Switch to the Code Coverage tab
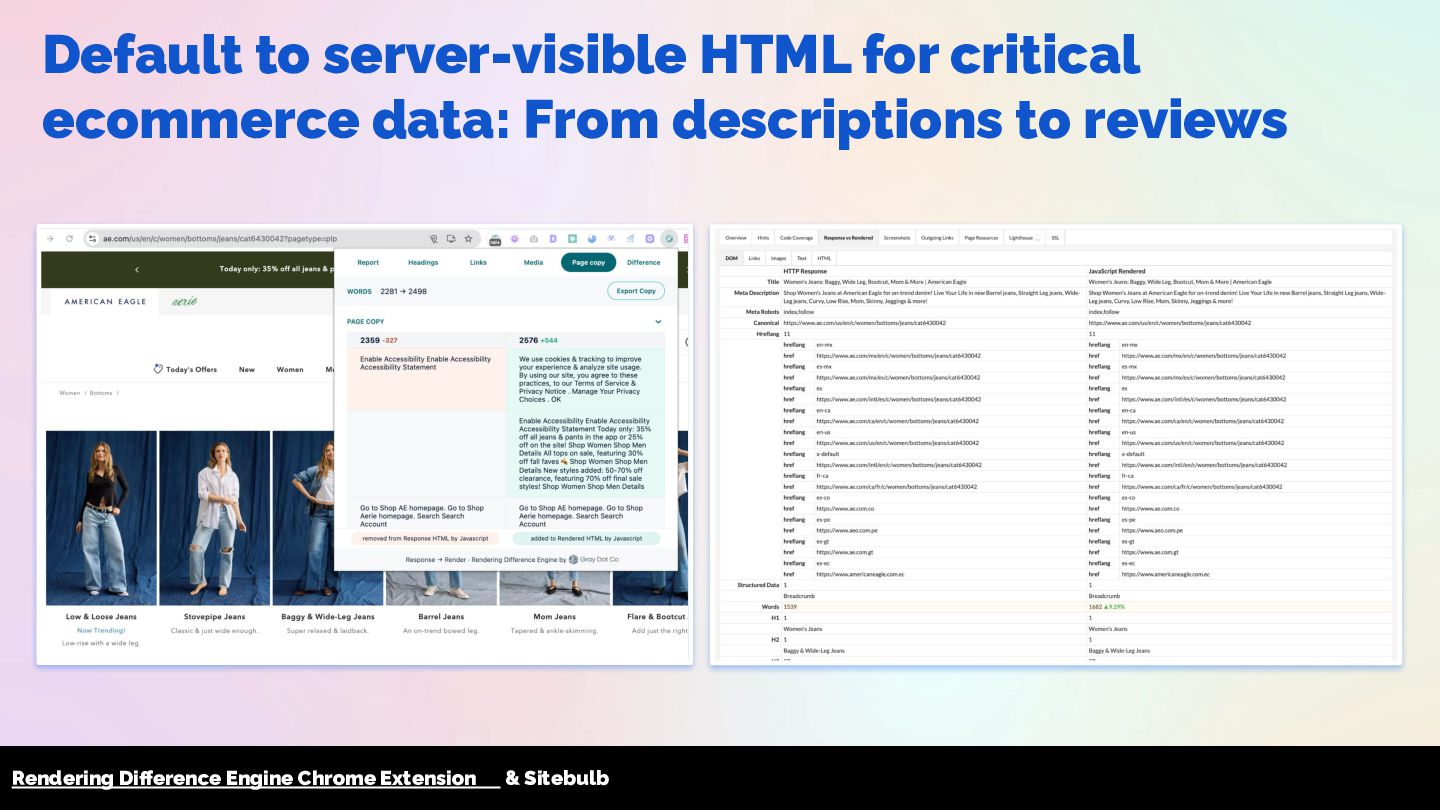The width and height of the screenshot is (1440, 810). coord(796,238)
